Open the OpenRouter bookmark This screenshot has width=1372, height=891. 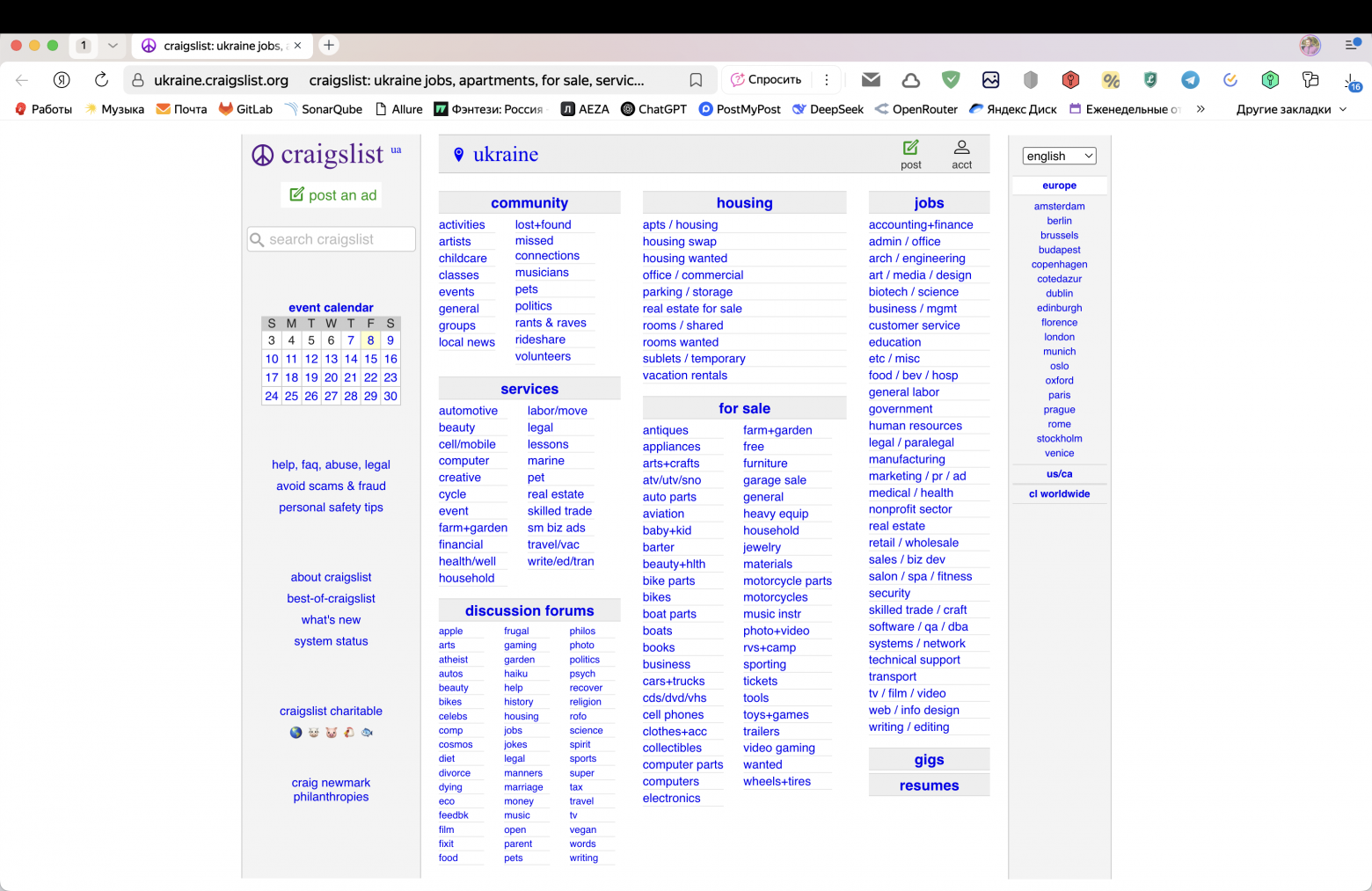pos(916,109)
